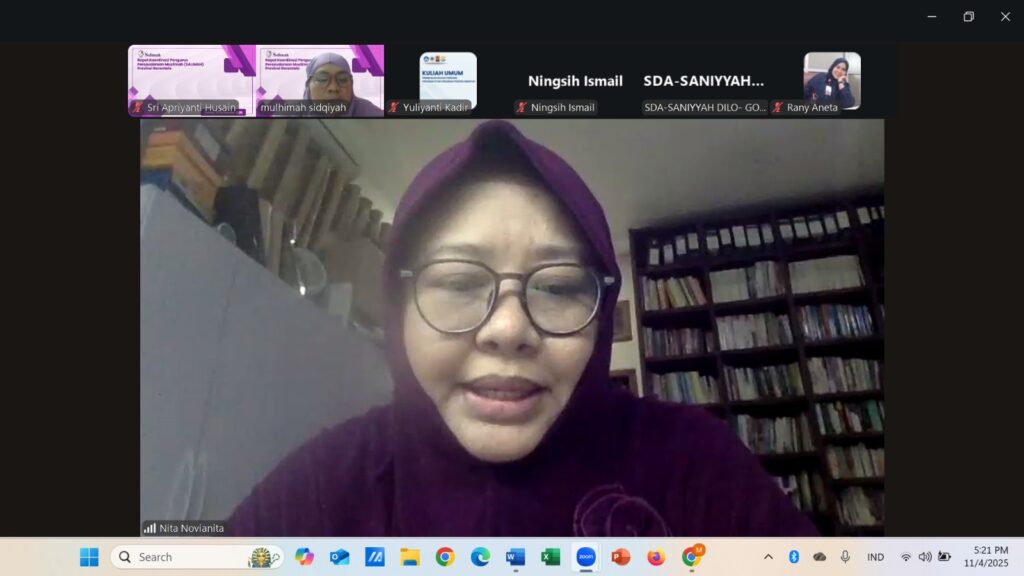1024x576 pixels.
Task: Open Excel from the taskbar
Action: (550, 557)
